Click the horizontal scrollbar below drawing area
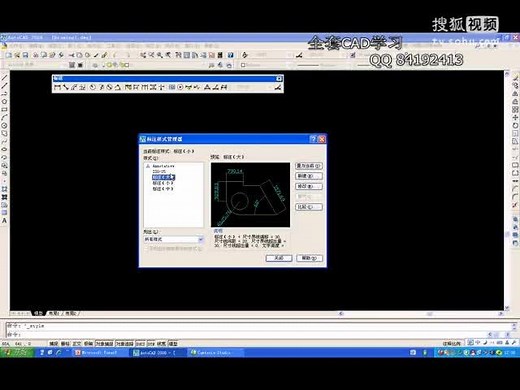 [422, 314]
